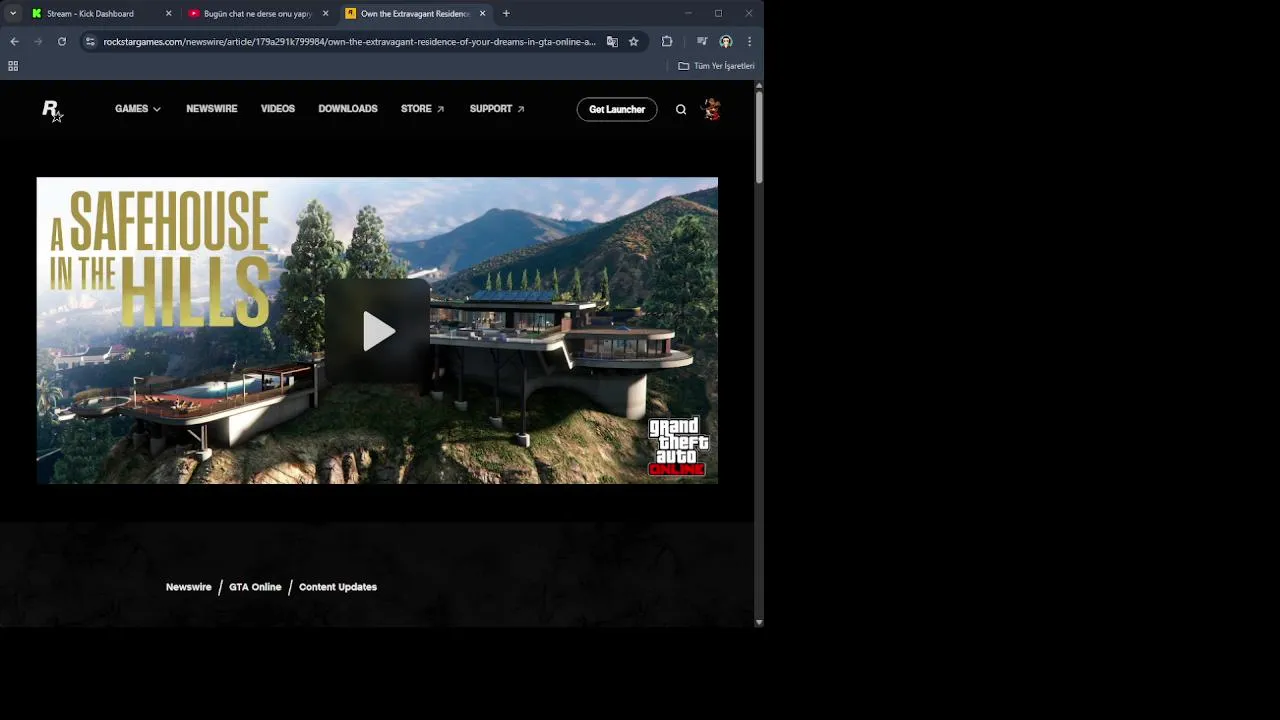Open the SUPPORT external link
Viewport: 1280px width, 720px height.
coord(497,109)
